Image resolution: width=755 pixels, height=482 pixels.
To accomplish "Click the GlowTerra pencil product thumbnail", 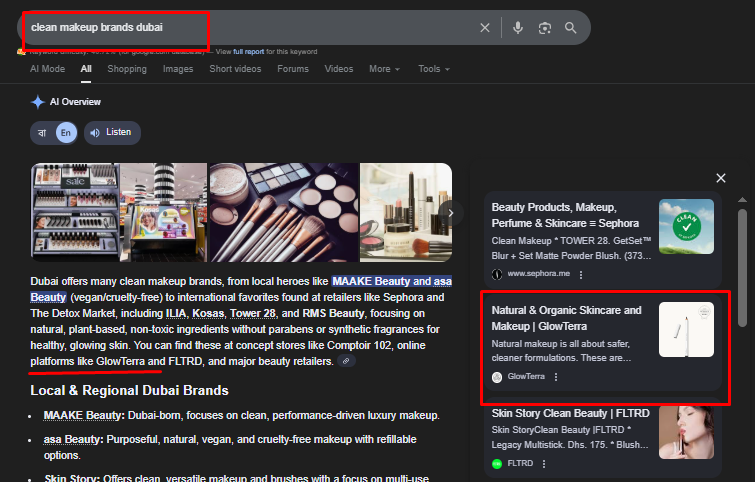I will point(686,329).
